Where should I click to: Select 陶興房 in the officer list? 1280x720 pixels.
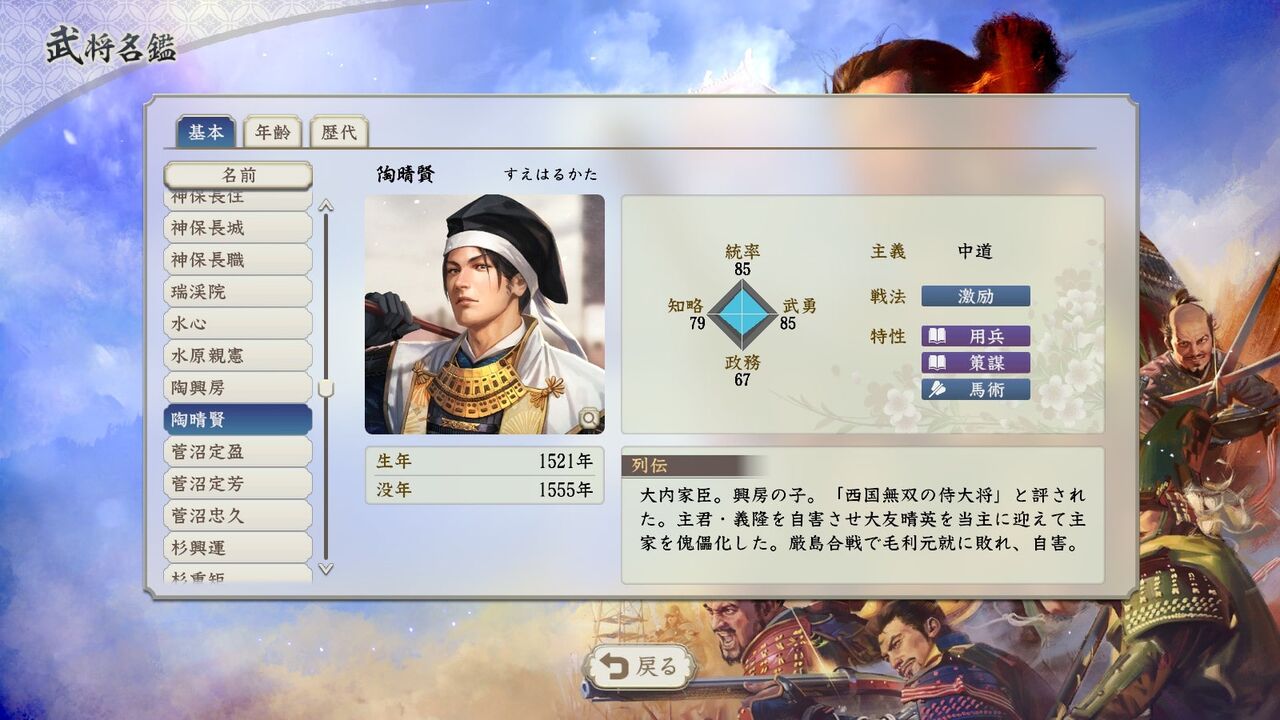click(238, 388)
